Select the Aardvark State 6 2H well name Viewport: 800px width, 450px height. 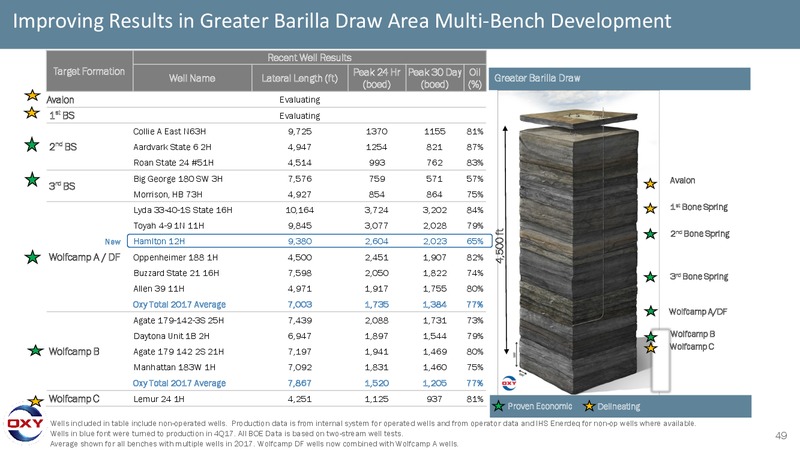[172, 147]
